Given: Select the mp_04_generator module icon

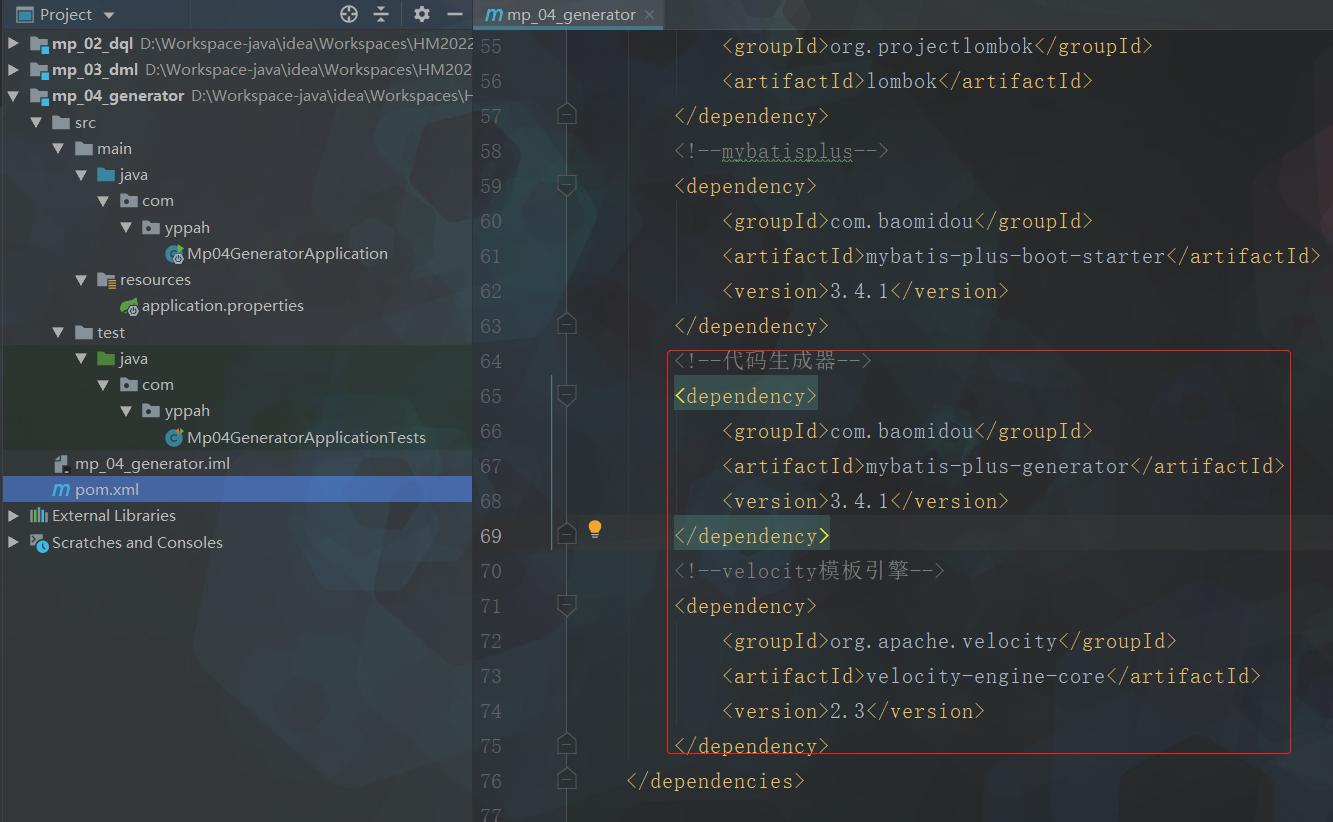Looking at the screenshot, I should click(39, 96).
